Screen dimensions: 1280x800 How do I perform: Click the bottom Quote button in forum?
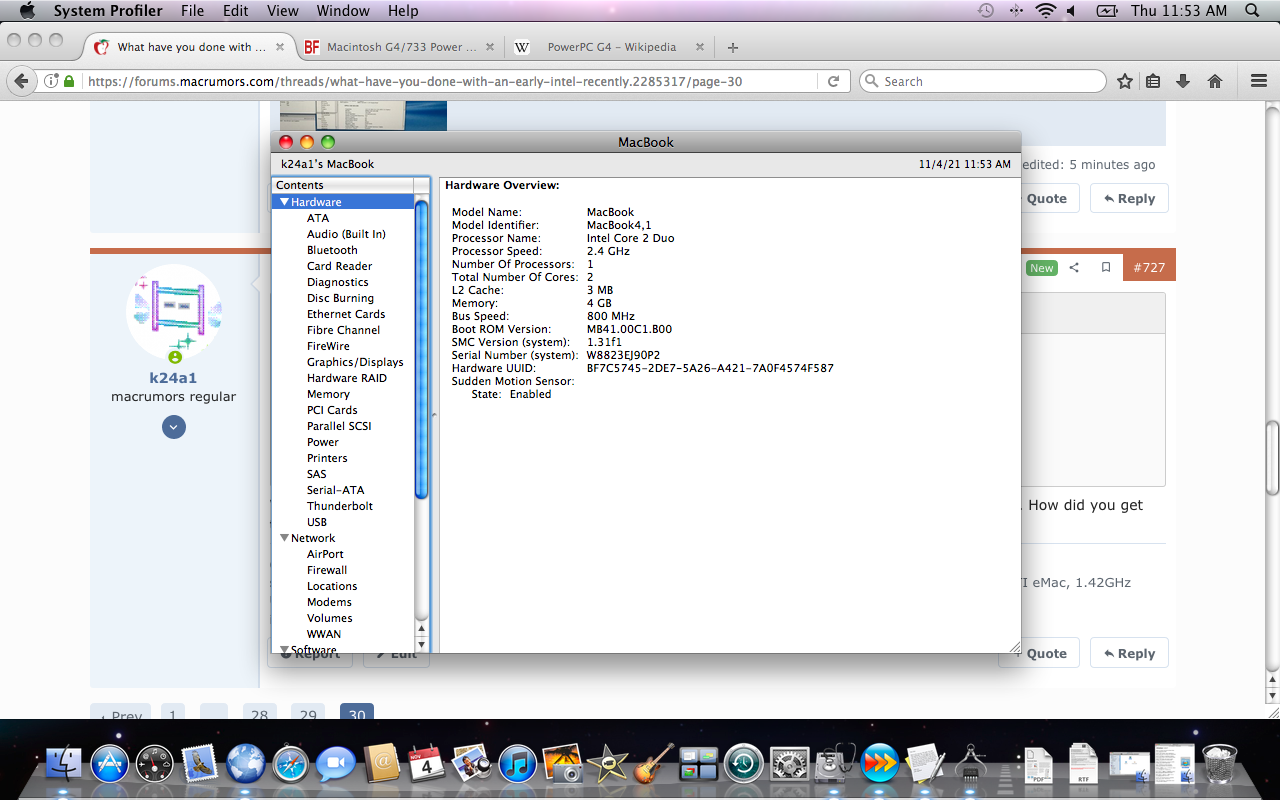point(1040,653)
